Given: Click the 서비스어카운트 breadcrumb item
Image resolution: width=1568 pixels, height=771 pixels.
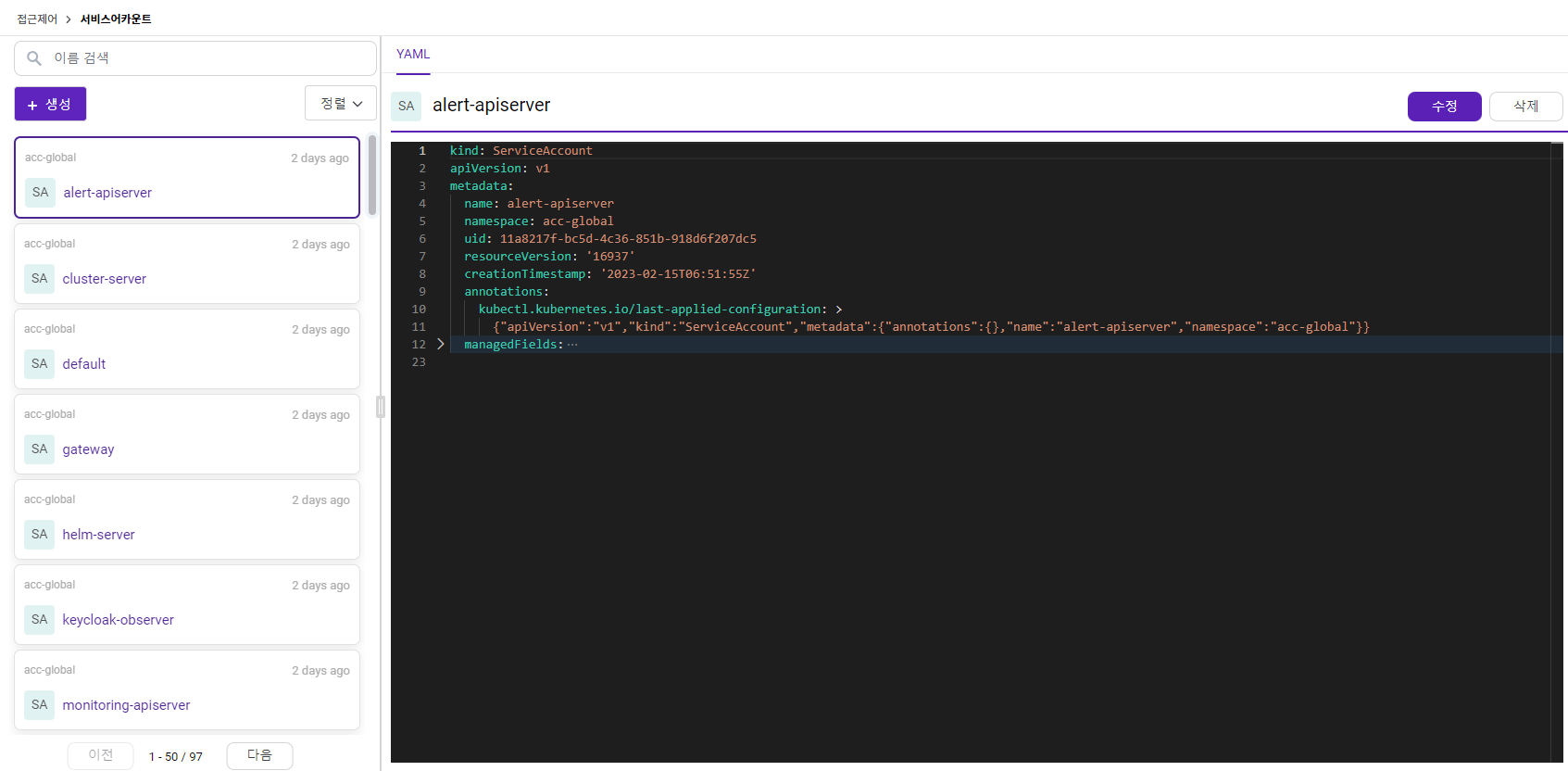Looking at the screenshot, I should tap(116, 19).
